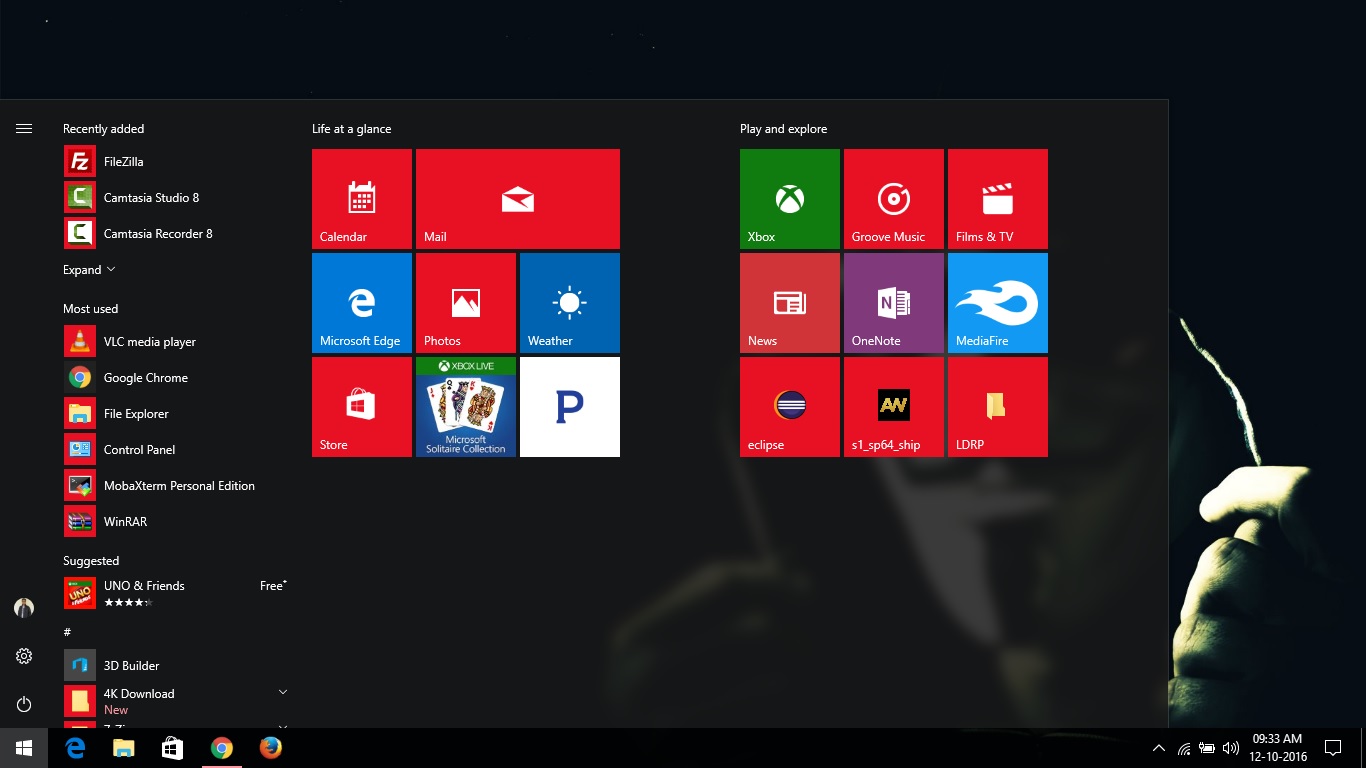Click the battery tray icon
The image size is (1366, 768).
1207,748
